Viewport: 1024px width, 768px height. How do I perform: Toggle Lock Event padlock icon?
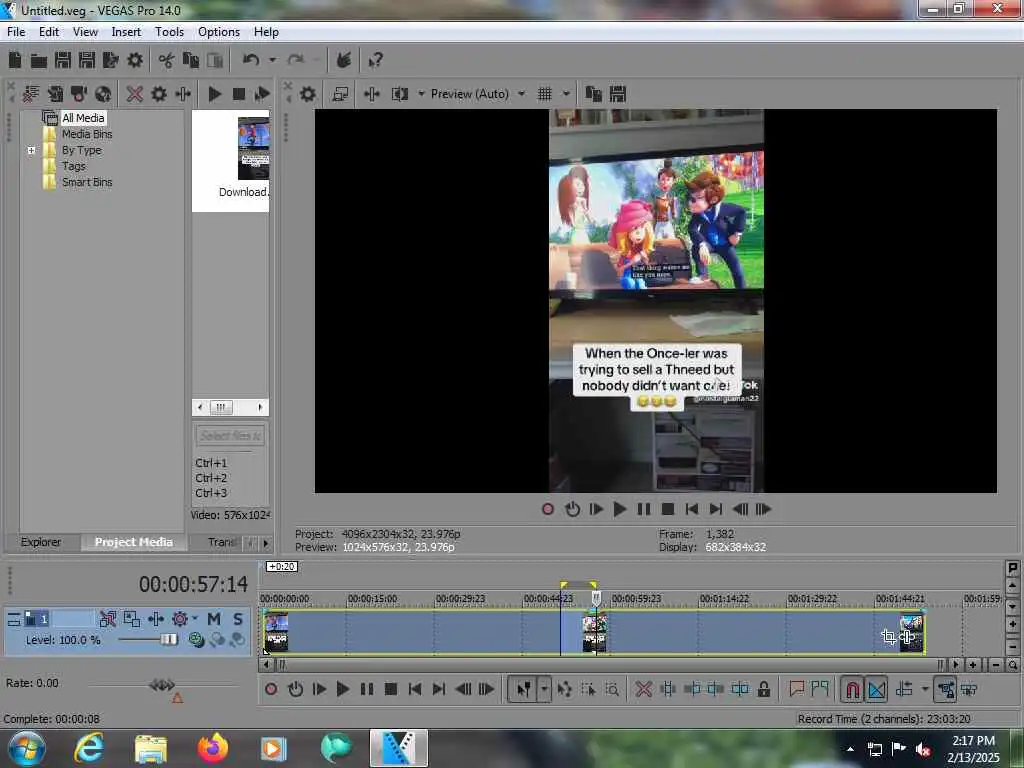[763, 689]
